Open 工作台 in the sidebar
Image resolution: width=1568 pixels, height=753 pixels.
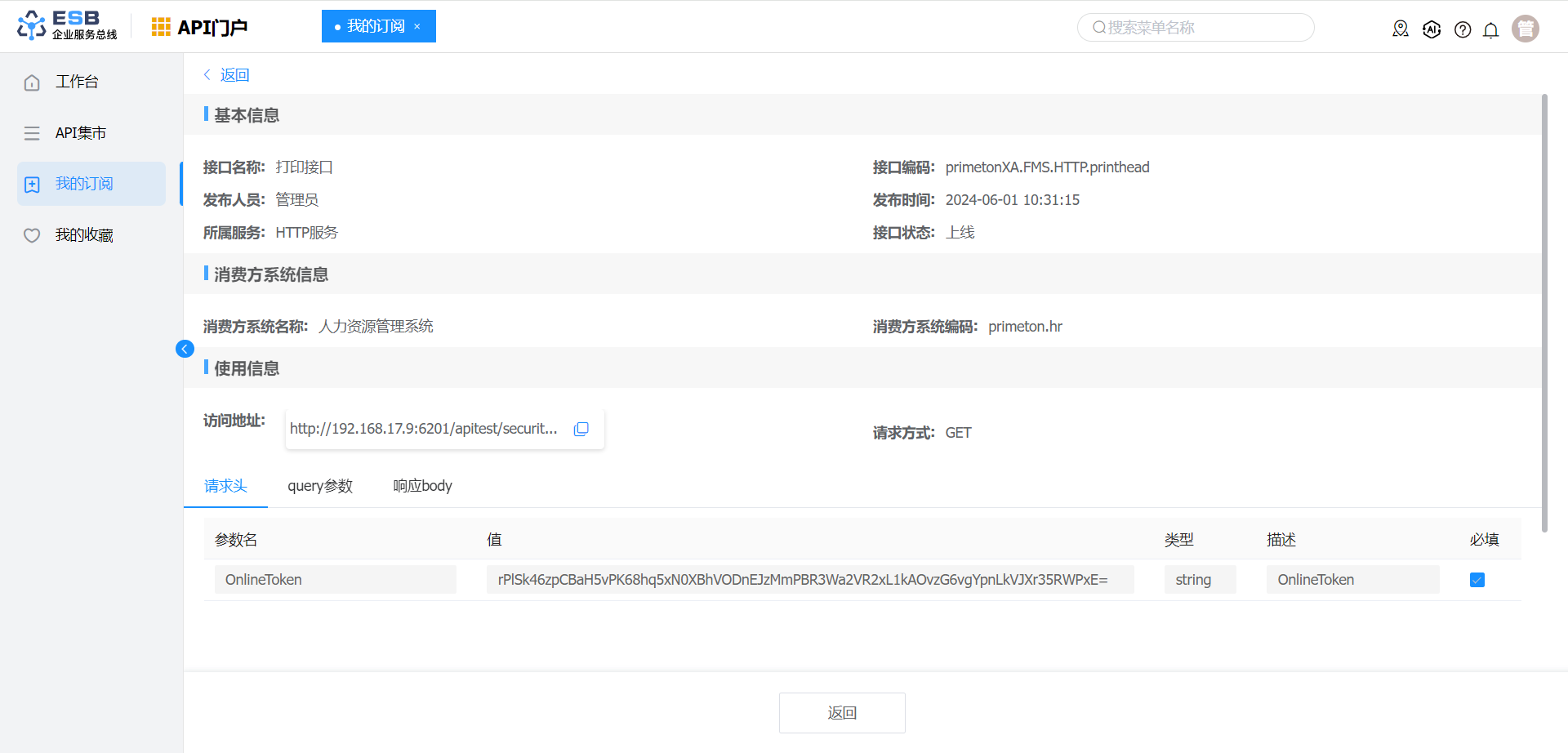click(77, 82)
